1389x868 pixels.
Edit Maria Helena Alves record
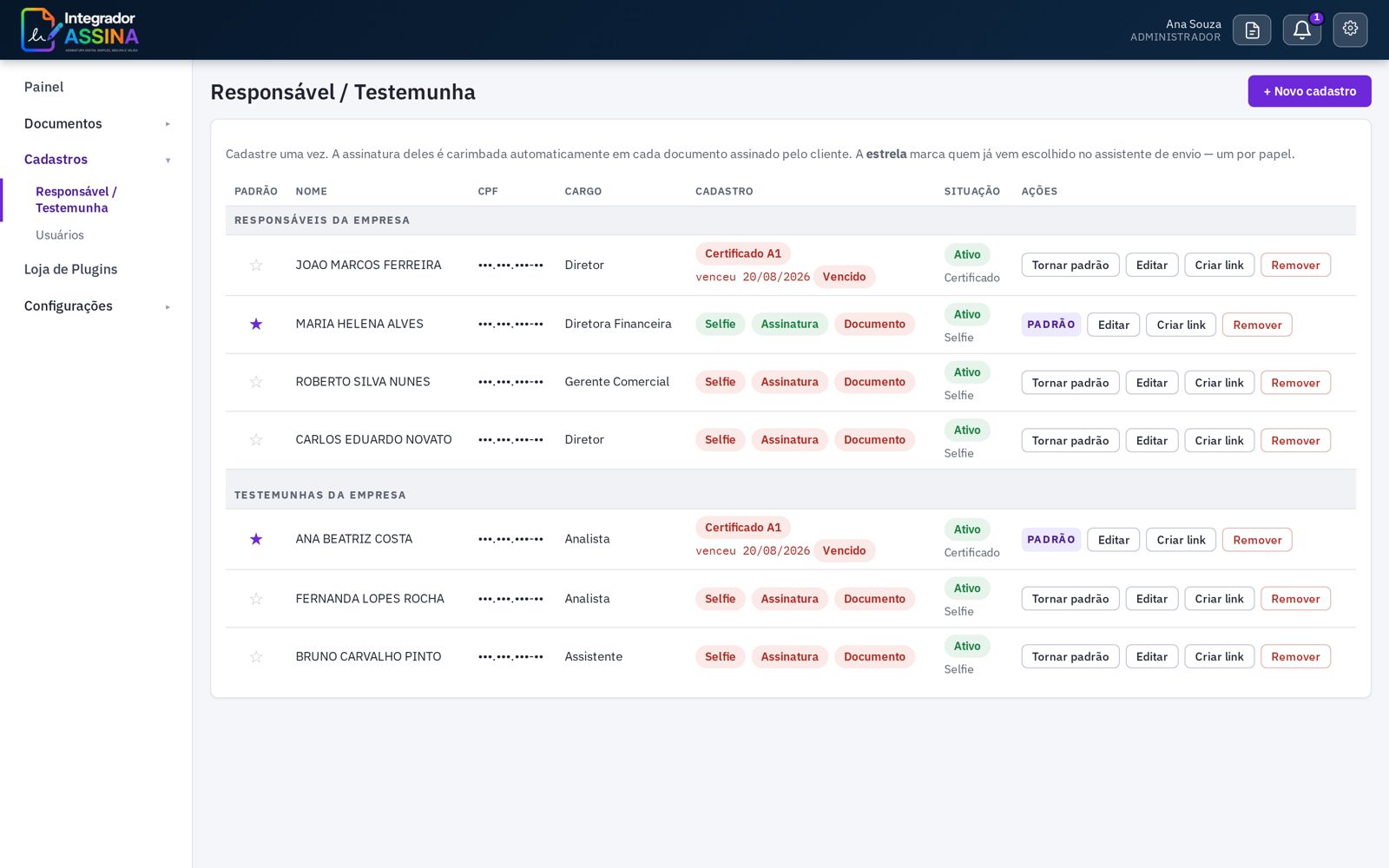(x=1113, y=325)
